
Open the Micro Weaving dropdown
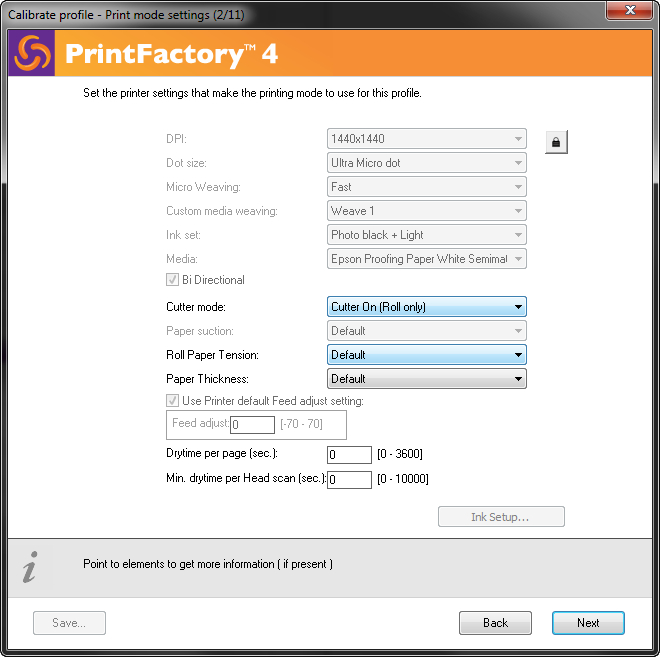(x=426, y=187)
